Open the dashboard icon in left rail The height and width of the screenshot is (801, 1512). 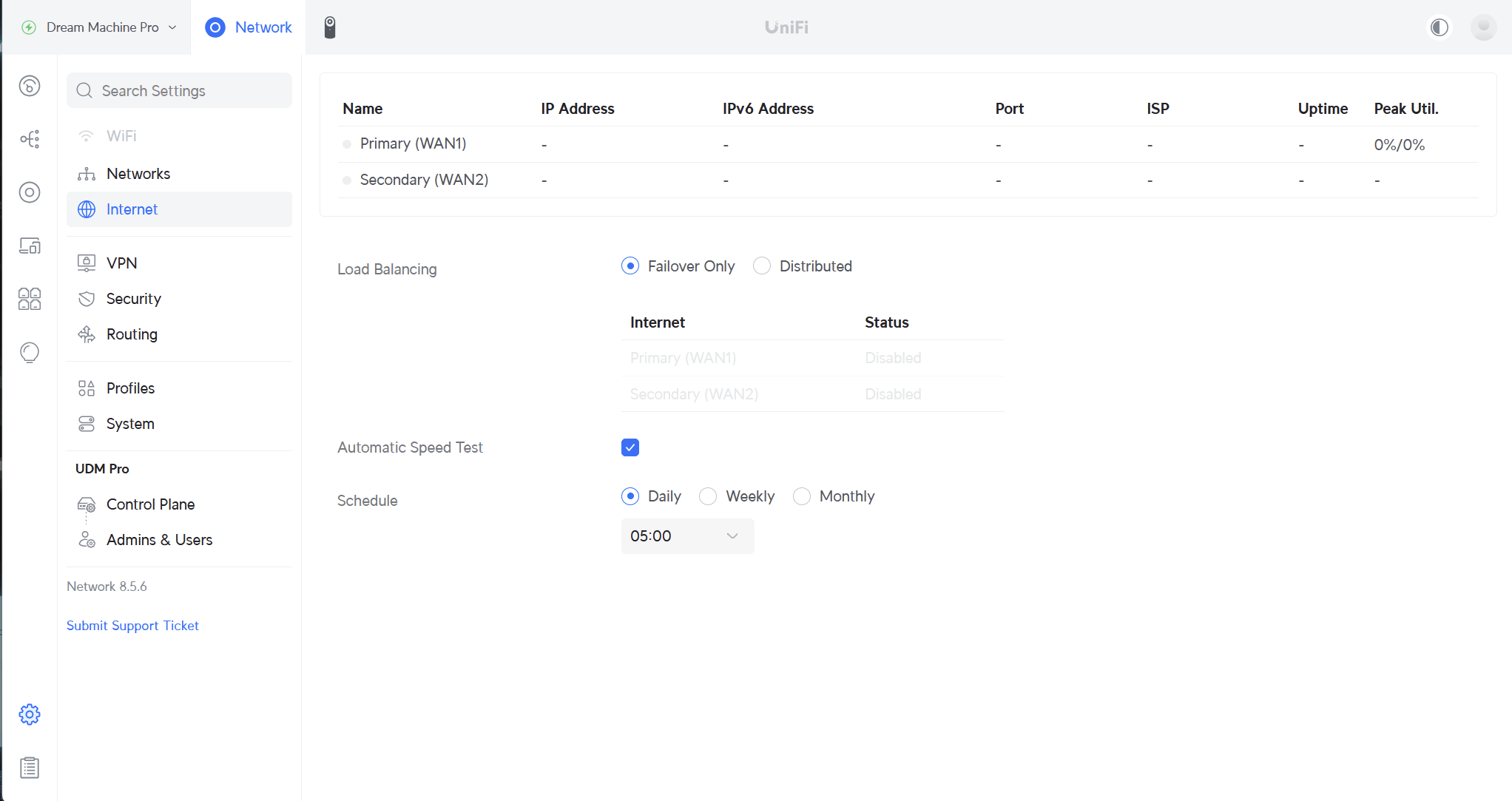(x=30, y=86)
